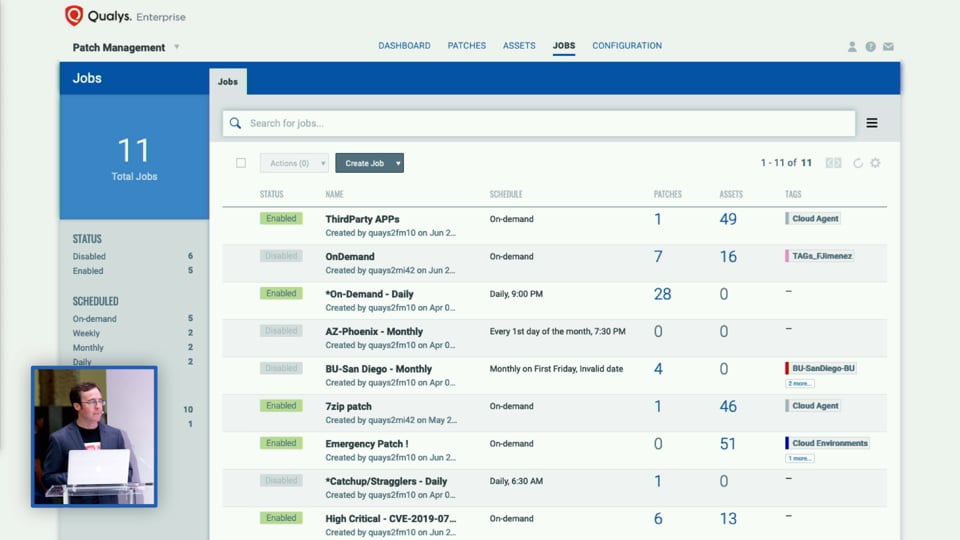Screen dimensions: 960x540
Task: Filter by Weekly schedule
Action: [86, 333]
